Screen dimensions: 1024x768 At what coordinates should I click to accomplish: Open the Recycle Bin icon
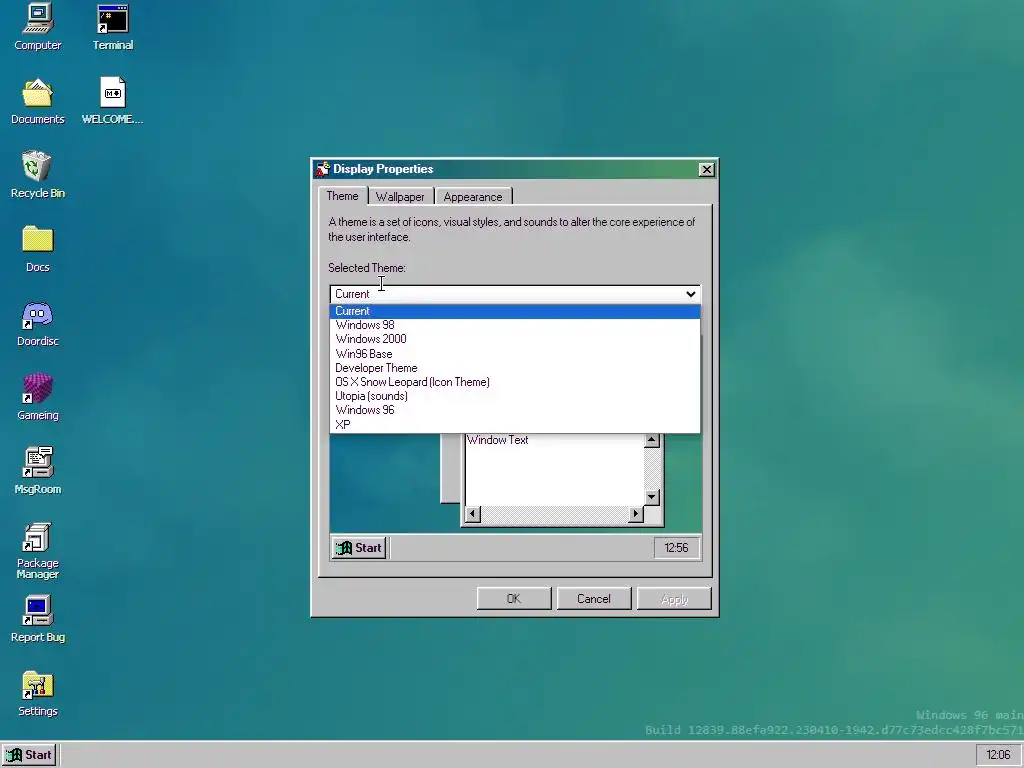37,175
